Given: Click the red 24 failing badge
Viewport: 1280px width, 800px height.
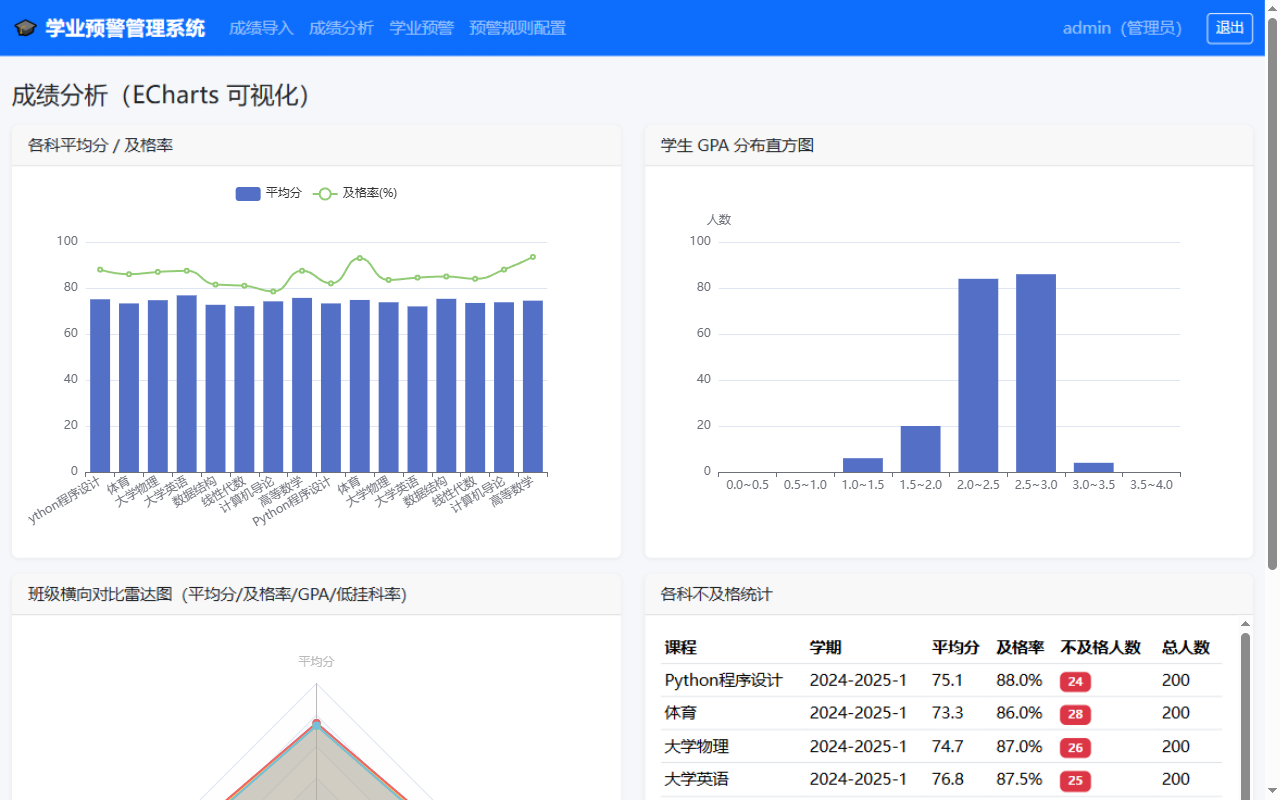Looking at the screenshot, I should (x=1075, y=681).
